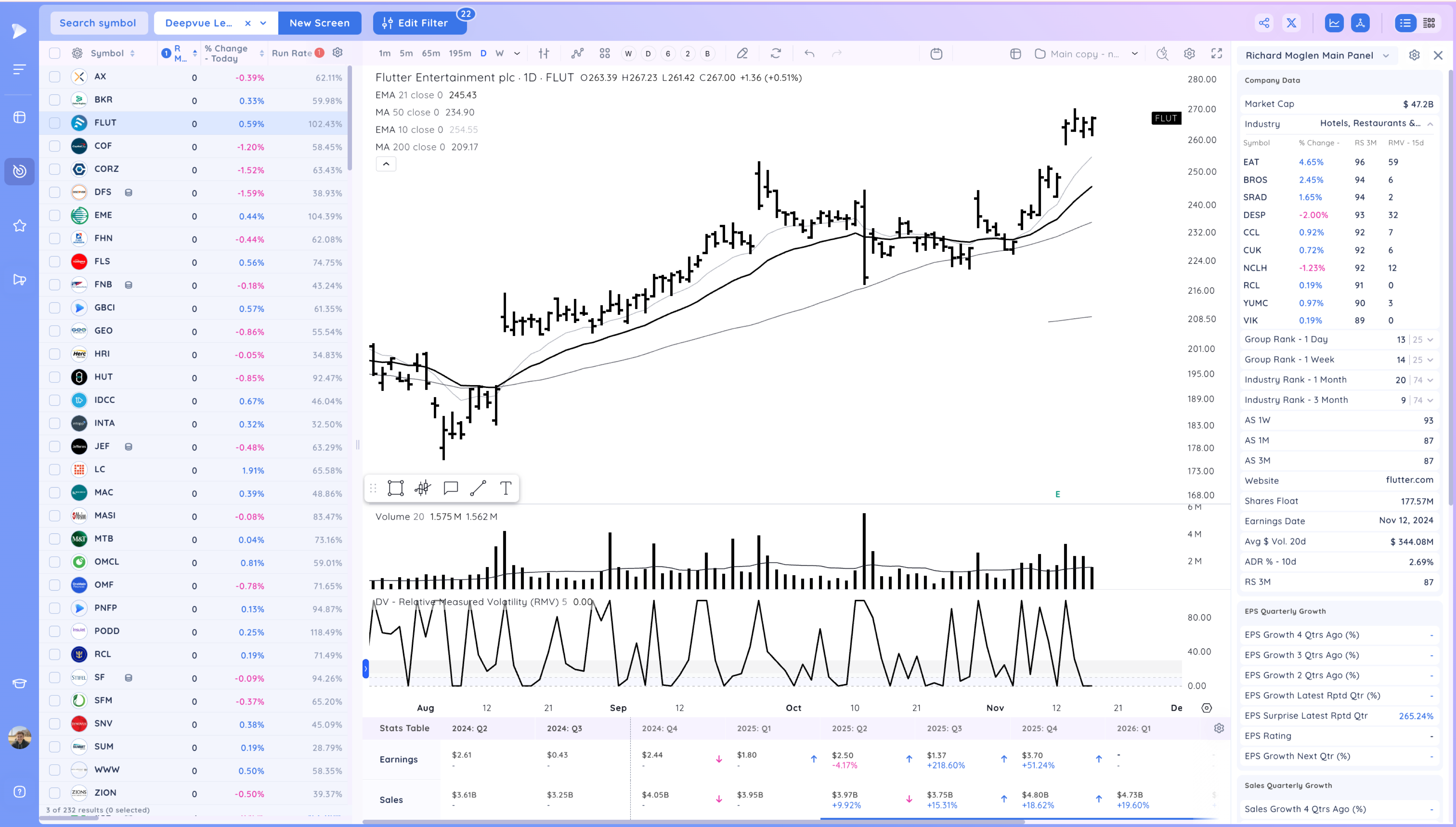Image resolution: width=1456 pixels, height=827 pixels.
Task: Expand Industry Rank - 1 Month row
Action: coord(1430,380)
